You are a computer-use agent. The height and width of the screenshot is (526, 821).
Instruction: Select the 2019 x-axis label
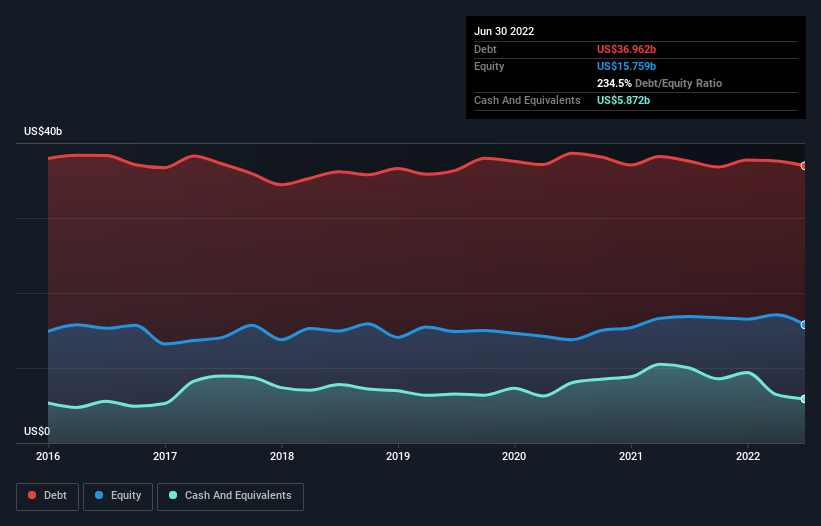point(398,456)
